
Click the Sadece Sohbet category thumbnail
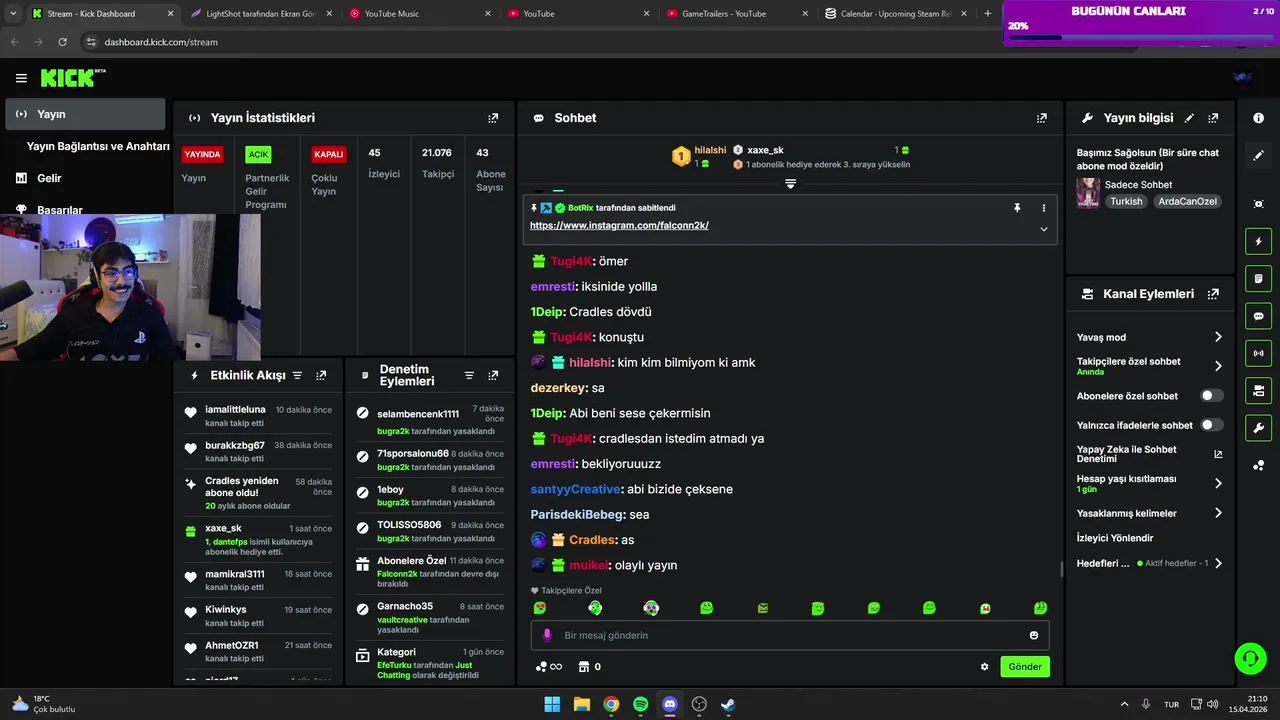[x=1088, y=193]
